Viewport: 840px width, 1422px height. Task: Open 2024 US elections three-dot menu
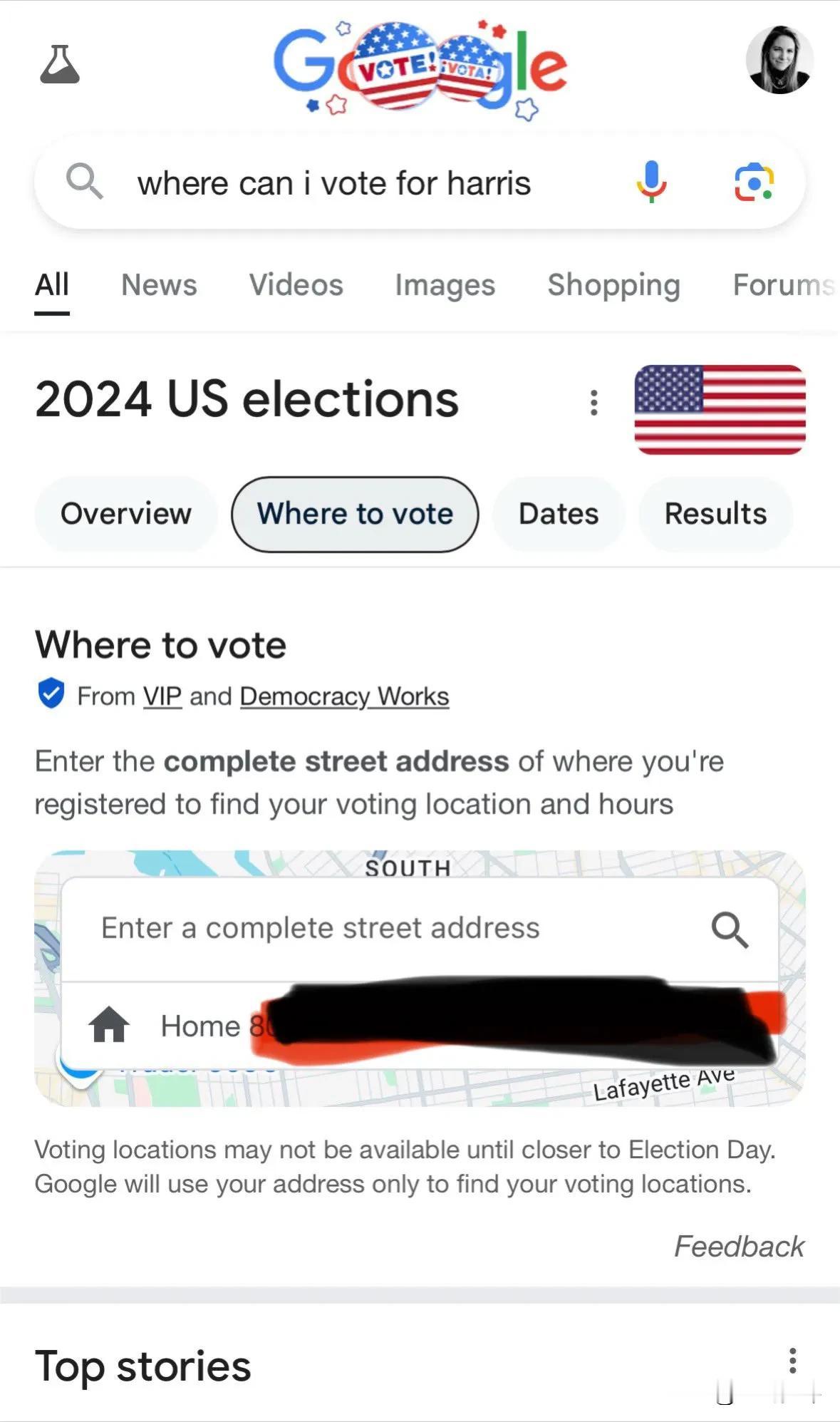pos(593,403)
